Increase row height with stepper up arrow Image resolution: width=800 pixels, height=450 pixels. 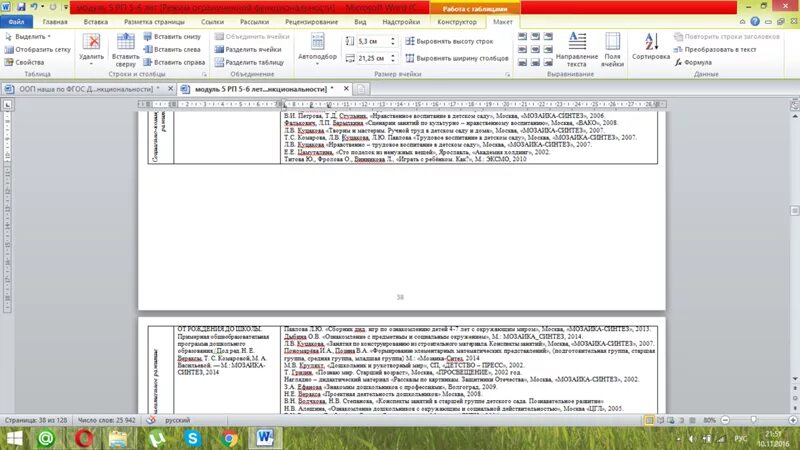(x=393, y=39)
